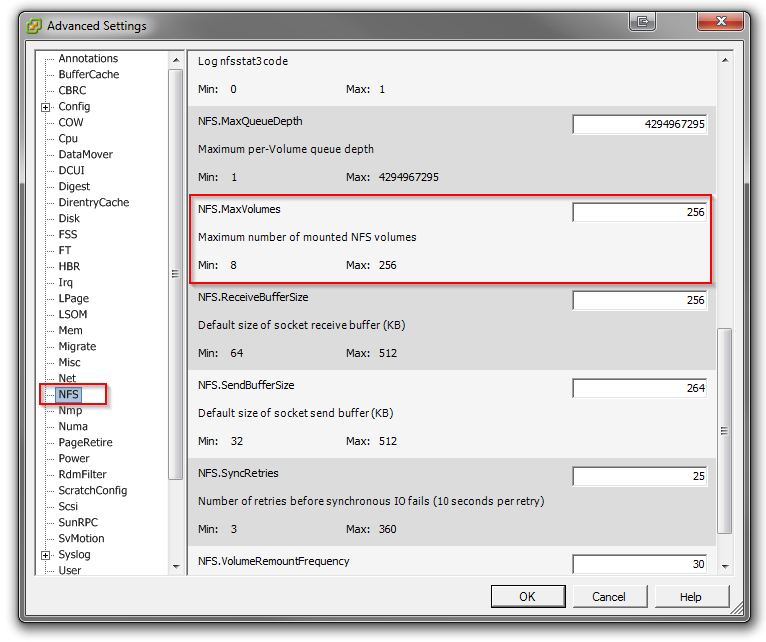Choose the Migrate settings category
Image resolution: width=766 pixels, height=642 pixels.
click(77, 347)
